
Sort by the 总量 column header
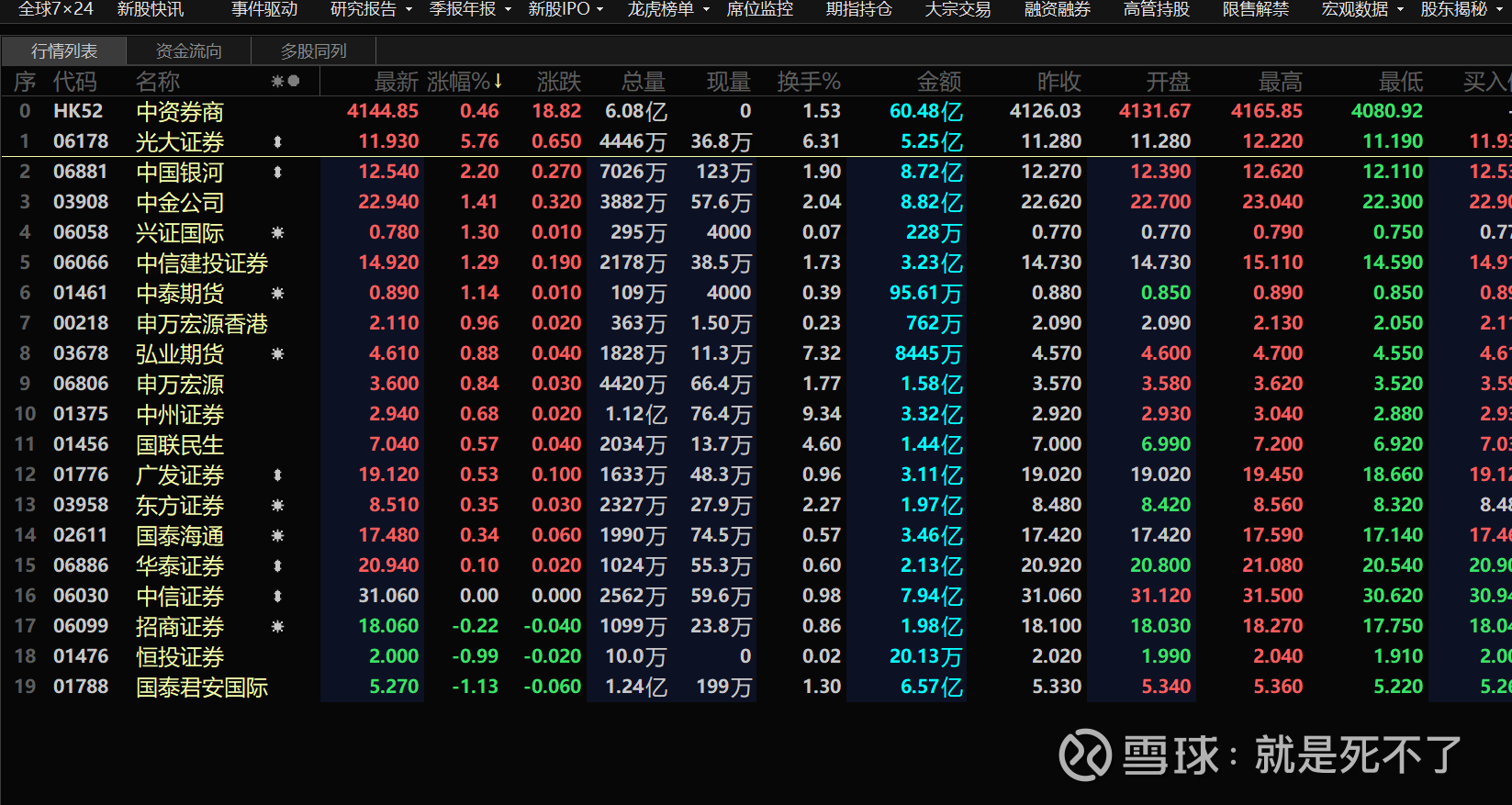click(644, 82)
